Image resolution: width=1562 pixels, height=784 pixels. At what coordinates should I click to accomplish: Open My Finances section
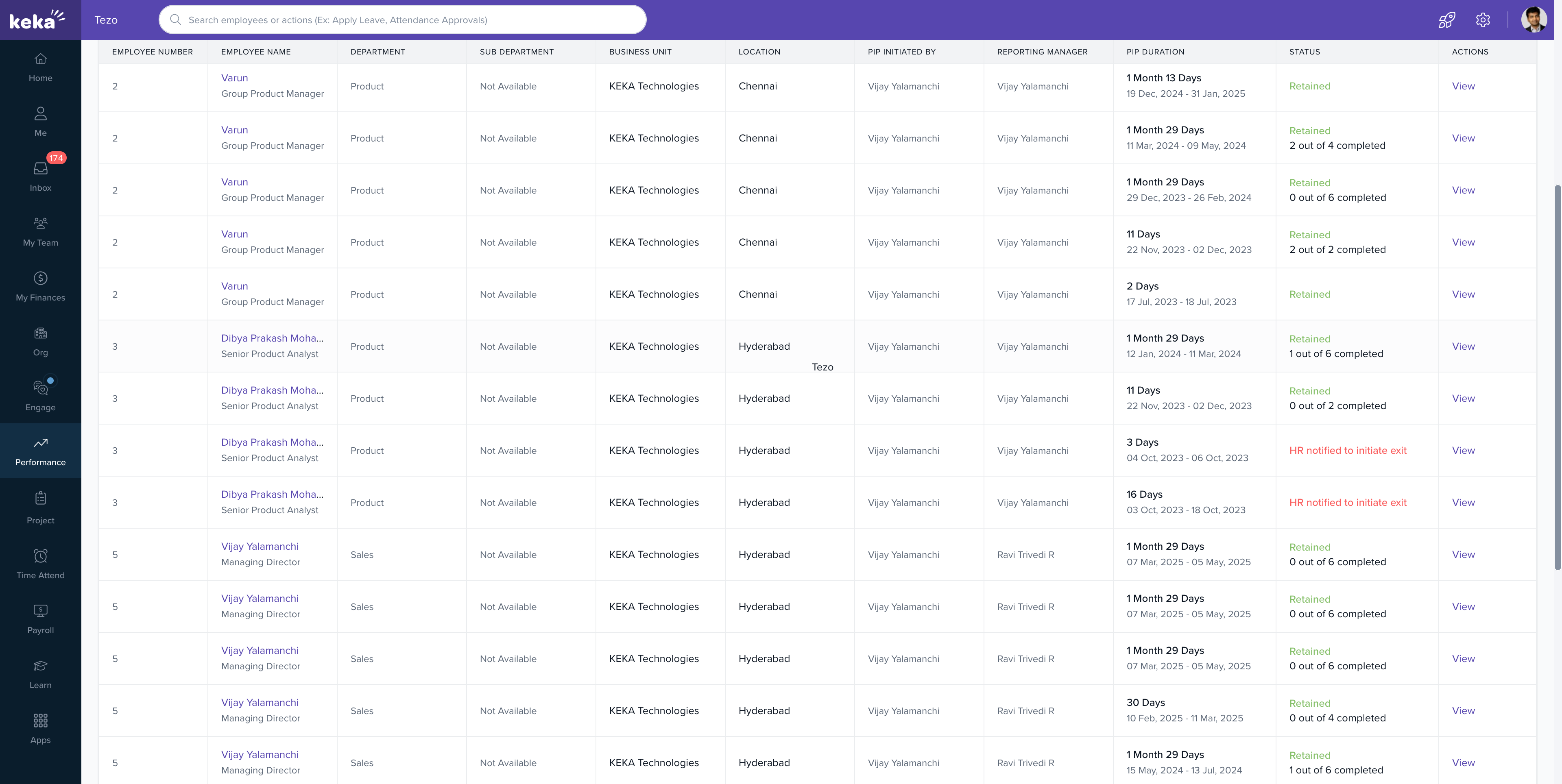click(x=40, y=286)
